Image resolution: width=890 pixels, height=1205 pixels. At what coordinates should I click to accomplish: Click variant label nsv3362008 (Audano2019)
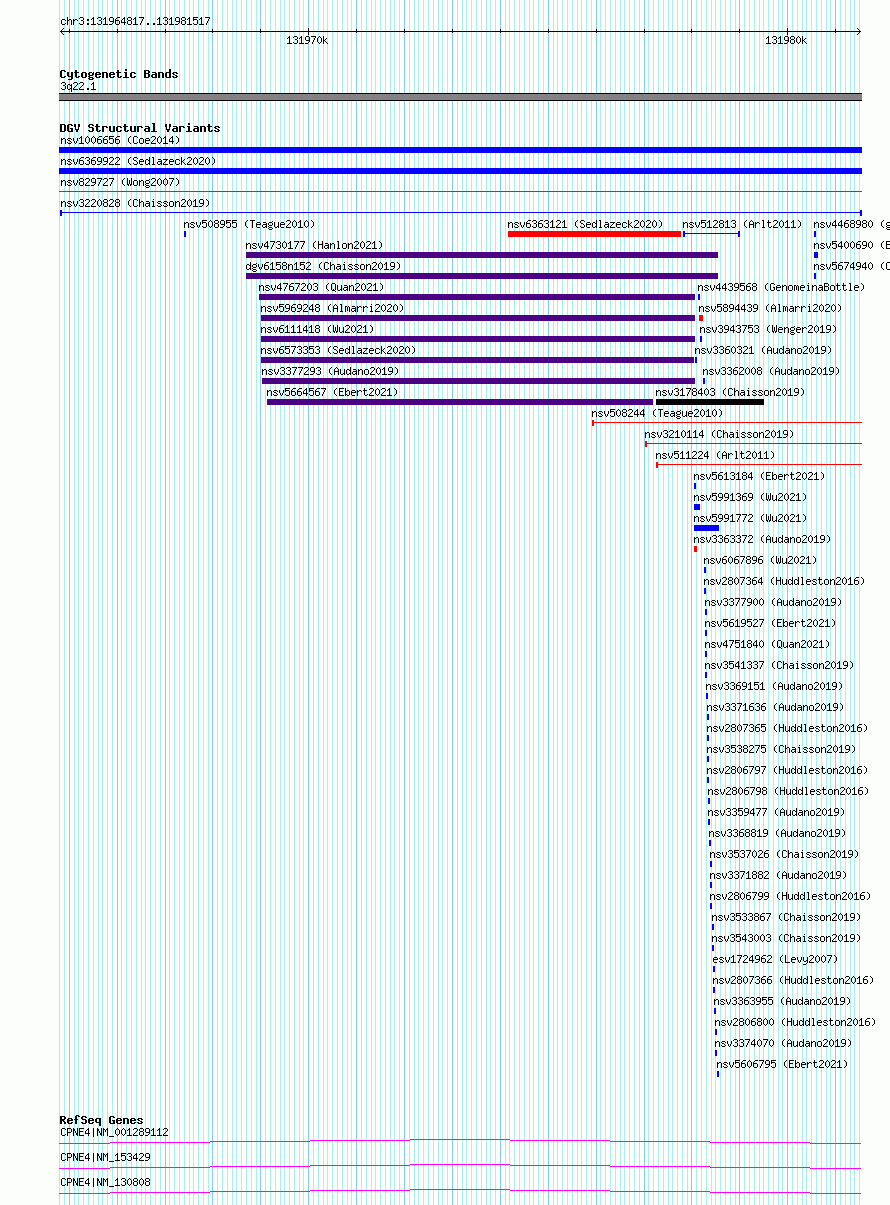771,371
